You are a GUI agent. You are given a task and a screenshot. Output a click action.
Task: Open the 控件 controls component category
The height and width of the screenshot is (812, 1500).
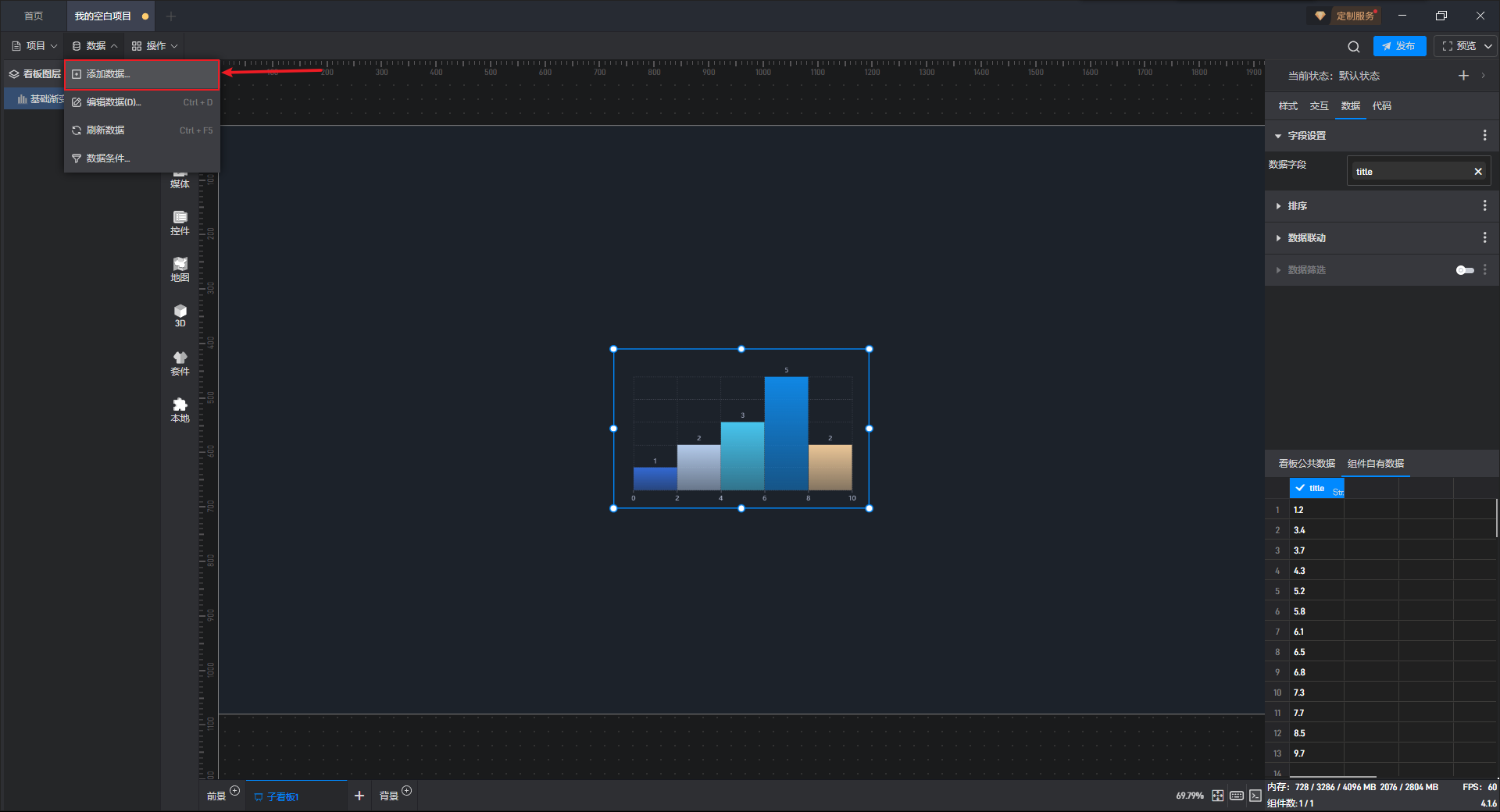pyautogui.click(x=180, y=223)
